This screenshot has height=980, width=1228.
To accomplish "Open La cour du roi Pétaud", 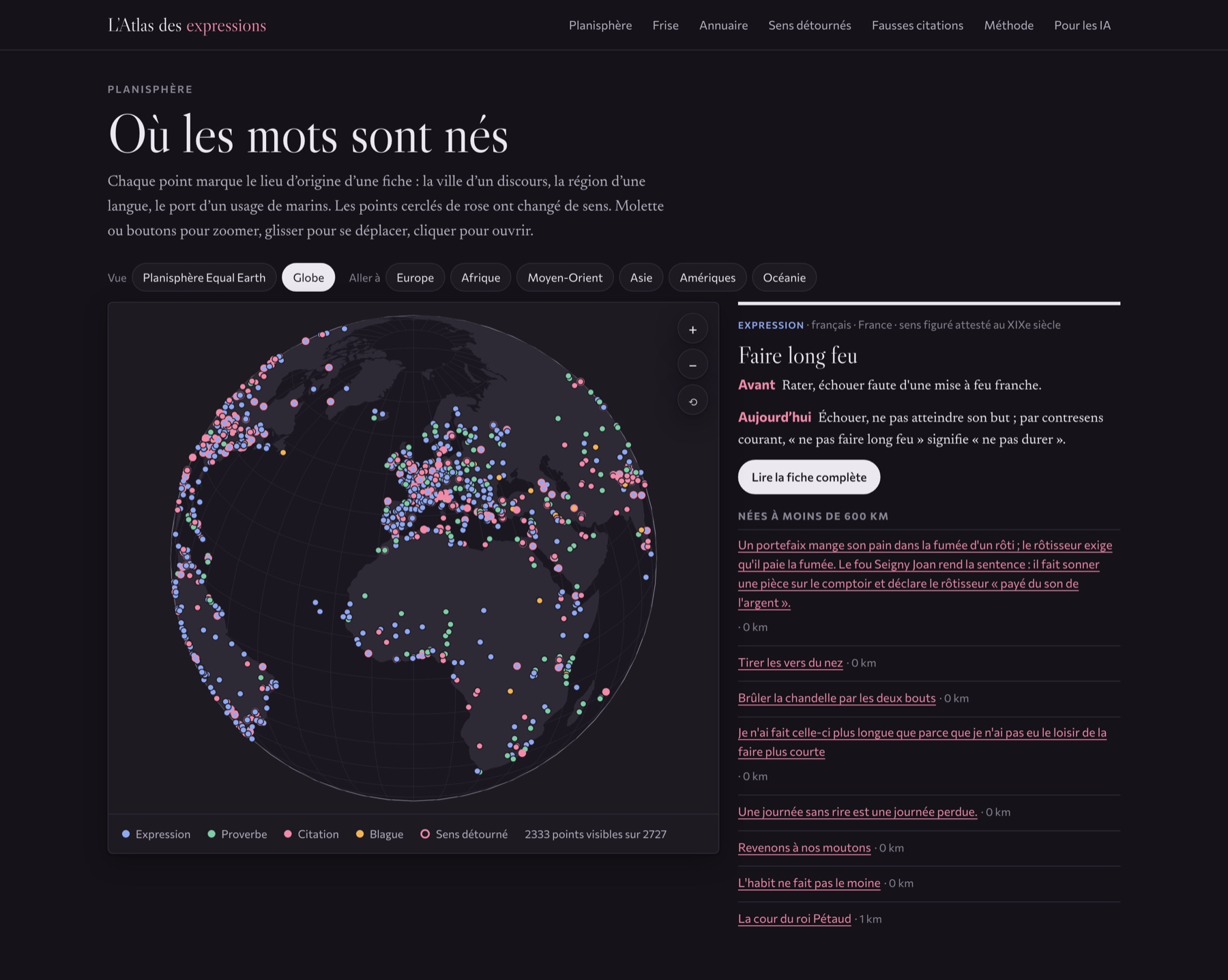I will pos(795,919).
